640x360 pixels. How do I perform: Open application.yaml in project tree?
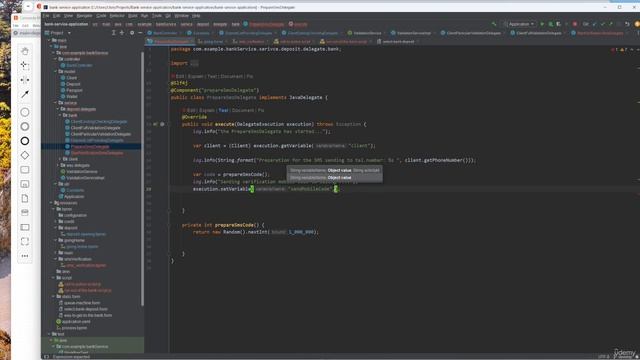coord(76,322)
